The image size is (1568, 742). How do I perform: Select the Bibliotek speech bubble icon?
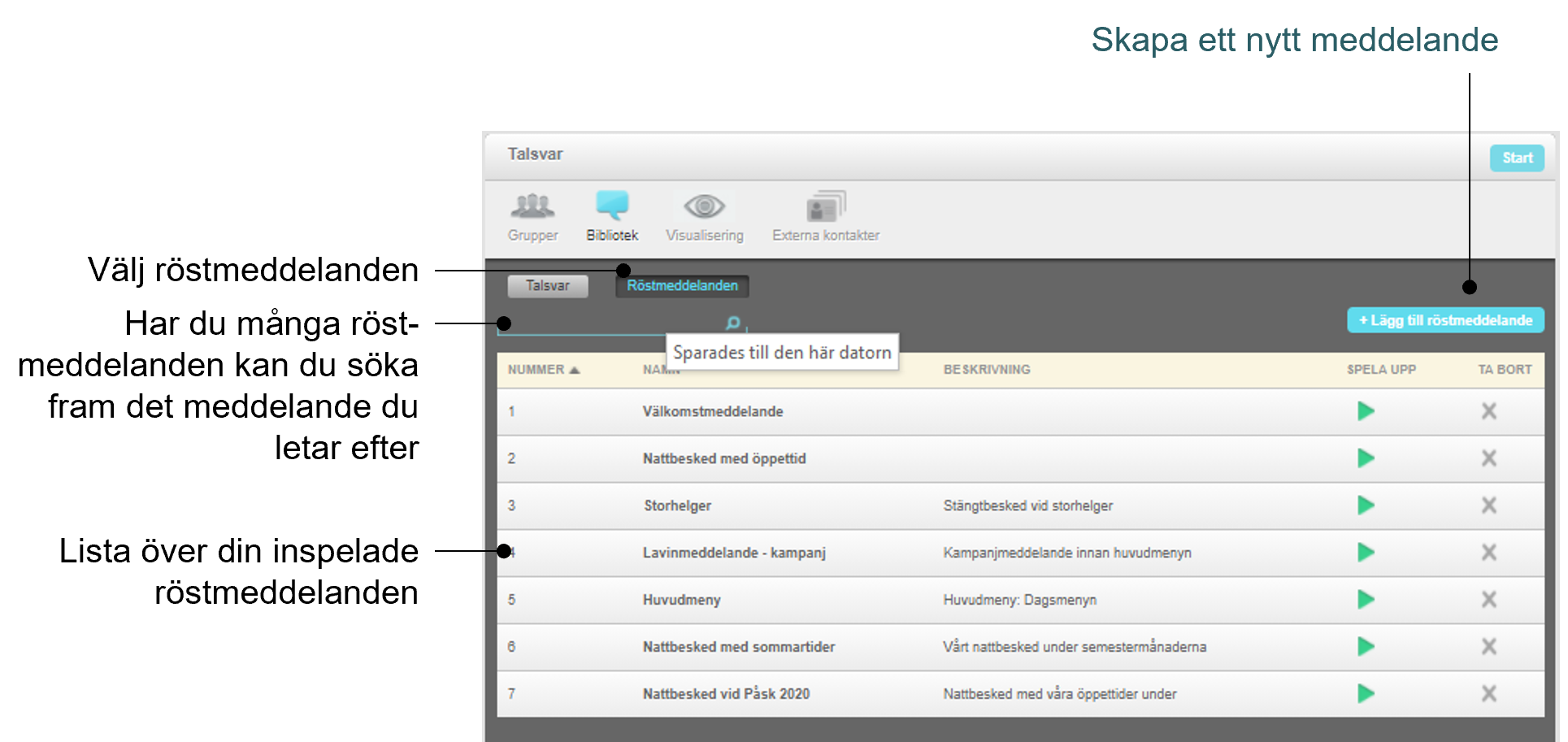coord(612,205)
